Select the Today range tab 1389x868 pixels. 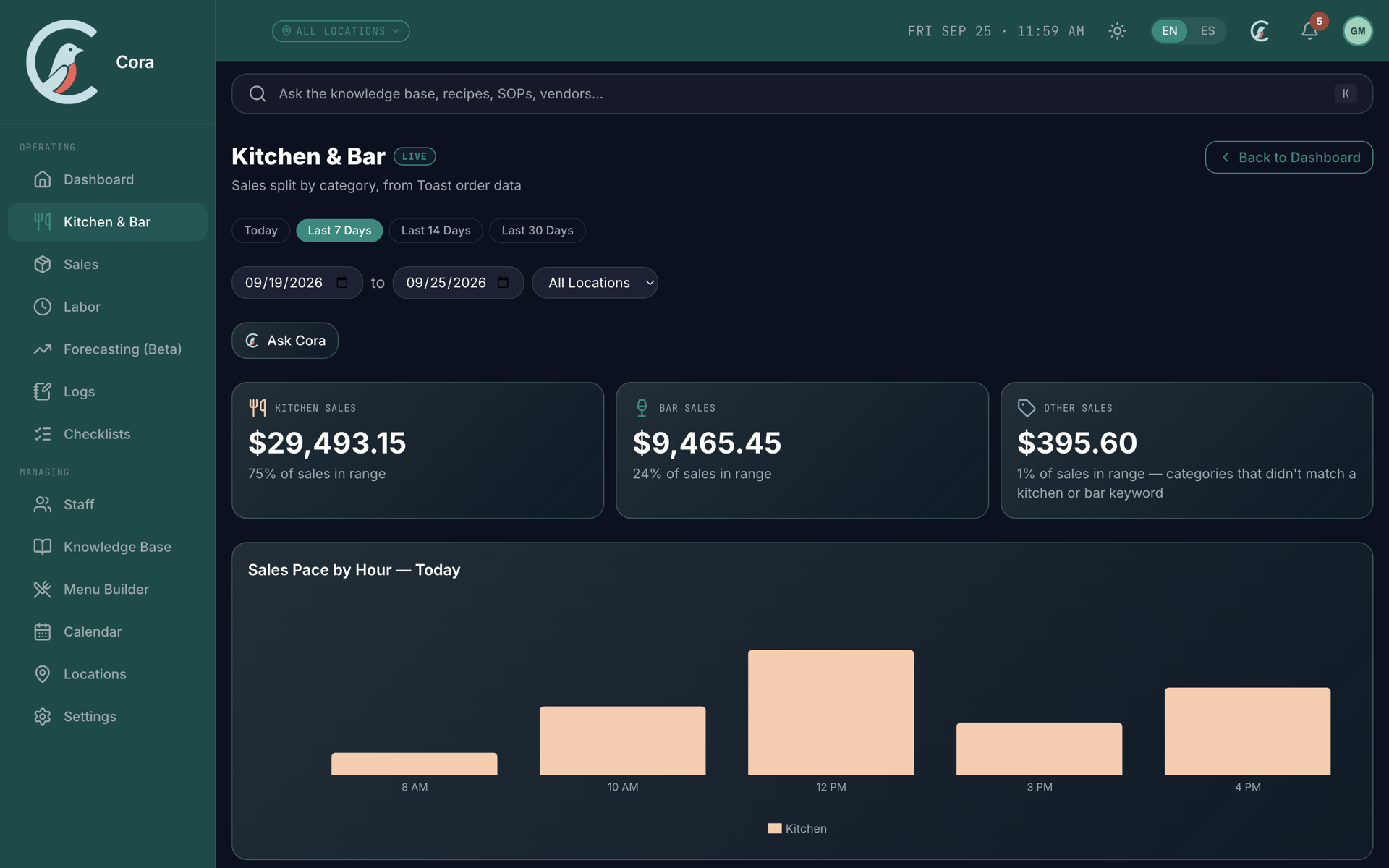click(x=260, y=231)
